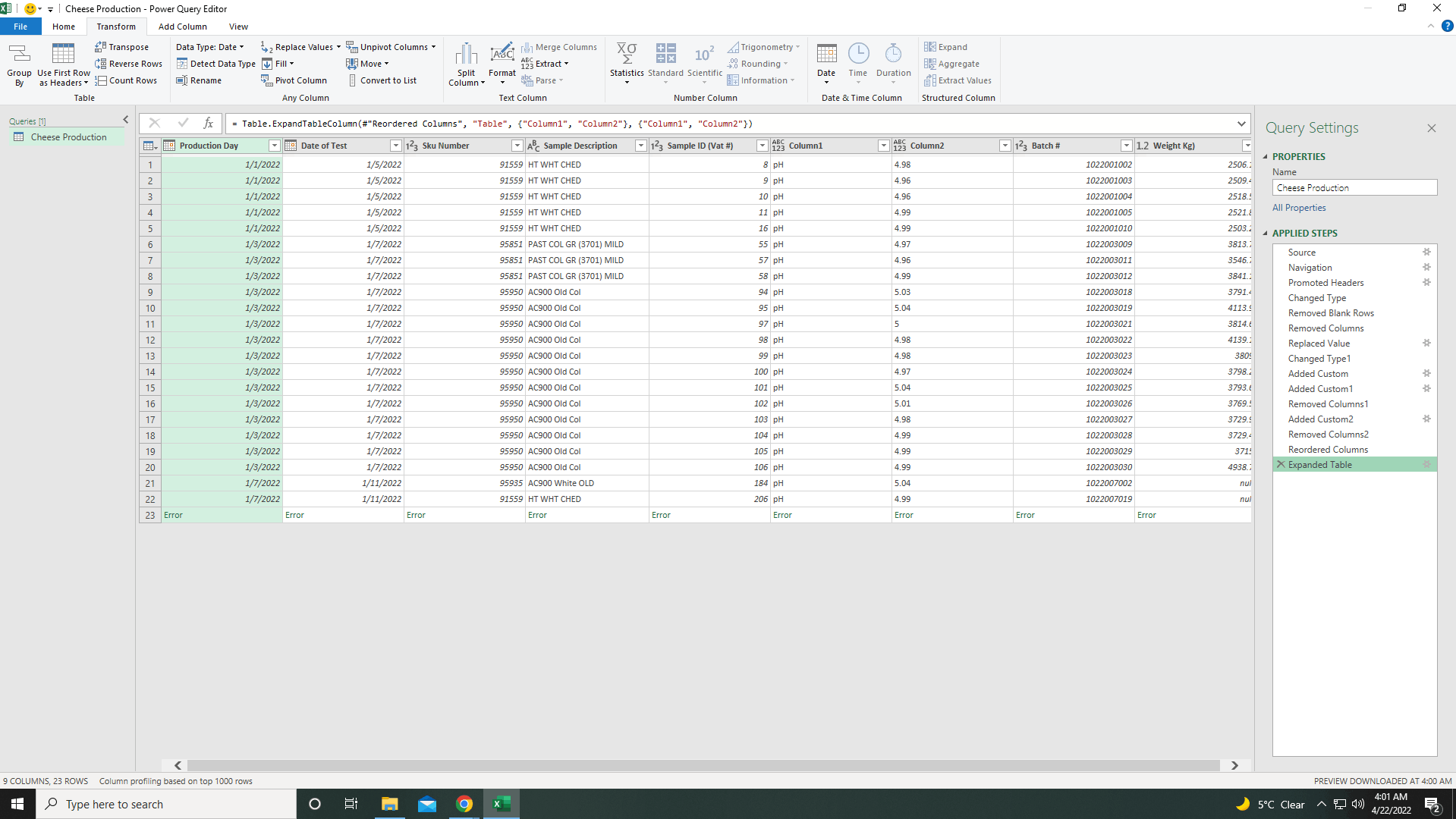Open the Replace Values dropdown
1456x819 pixels.
[338, 47]
